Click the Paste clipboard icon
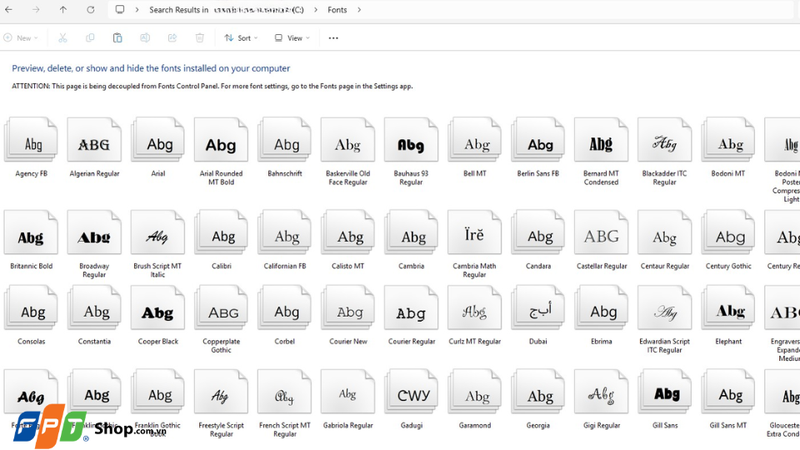The height and width of the screenshot is (450, 800). [117, 38]
